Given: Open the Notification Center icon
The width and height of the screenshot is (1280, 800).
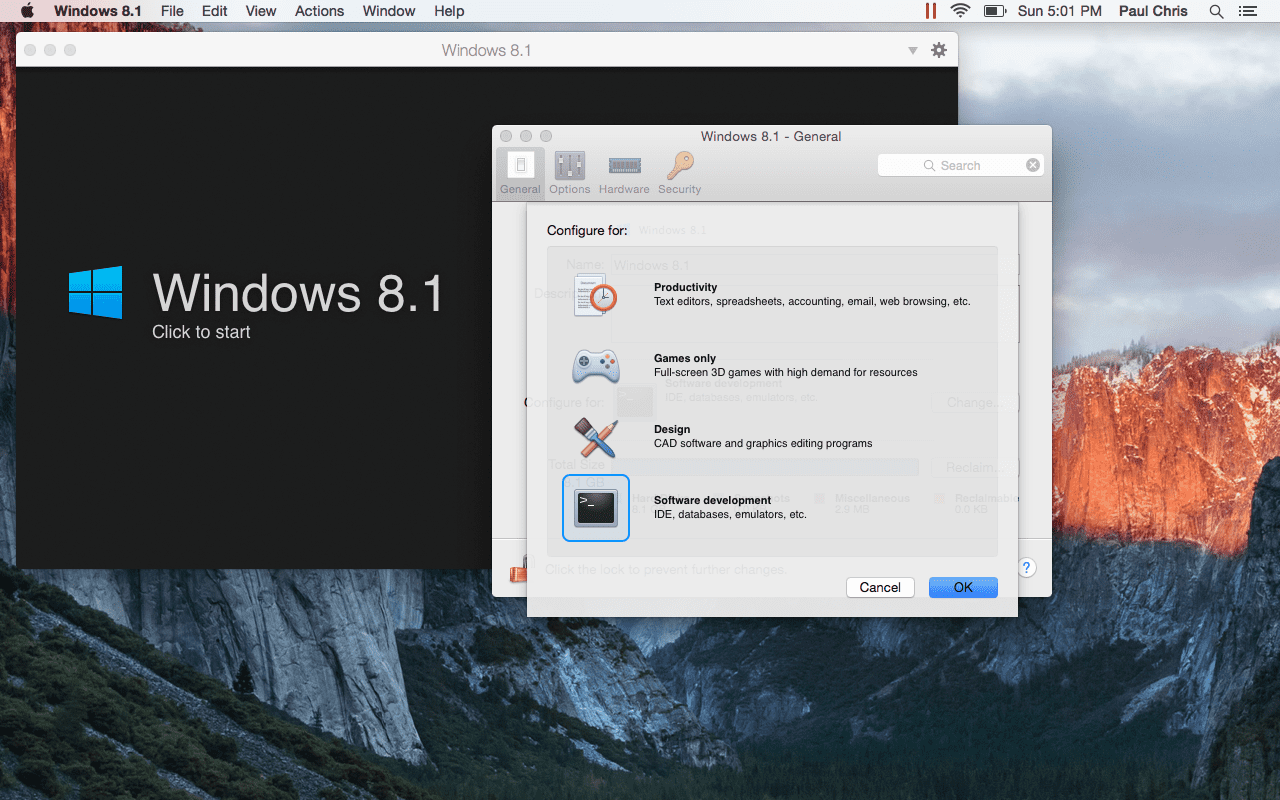Looking at the screenshot, I should 1247,11.
